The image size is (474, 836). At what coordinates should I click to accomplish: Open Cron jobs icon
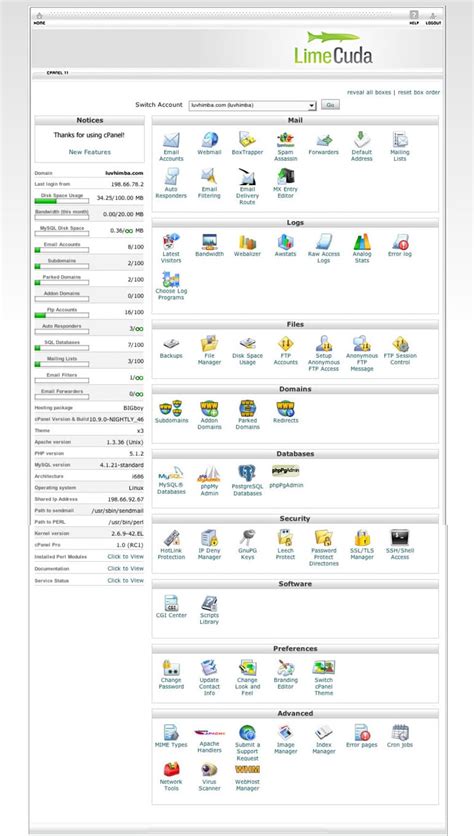[399, 736]
